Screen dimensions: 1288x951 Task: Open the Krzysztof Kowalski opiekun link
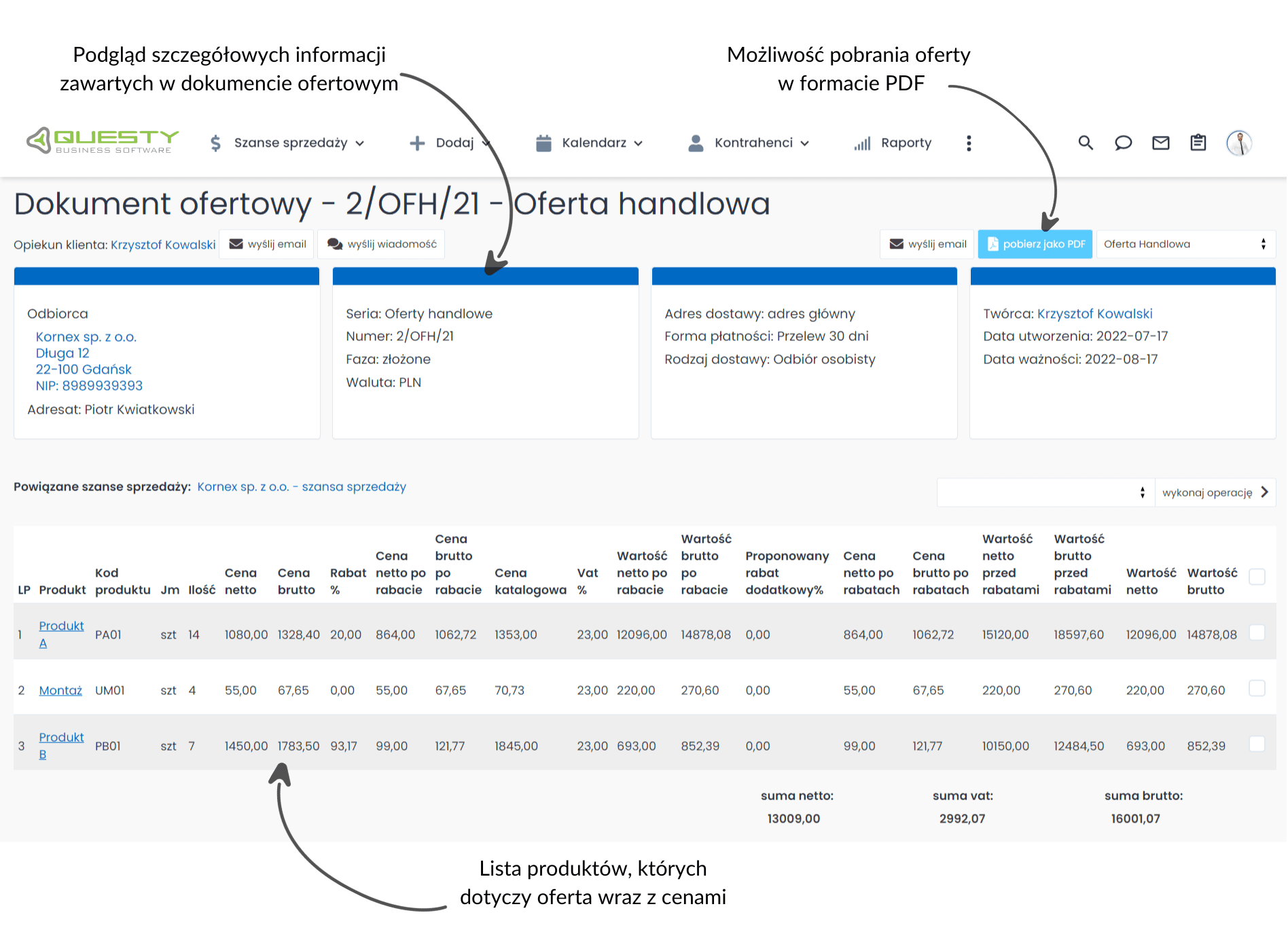163,245
